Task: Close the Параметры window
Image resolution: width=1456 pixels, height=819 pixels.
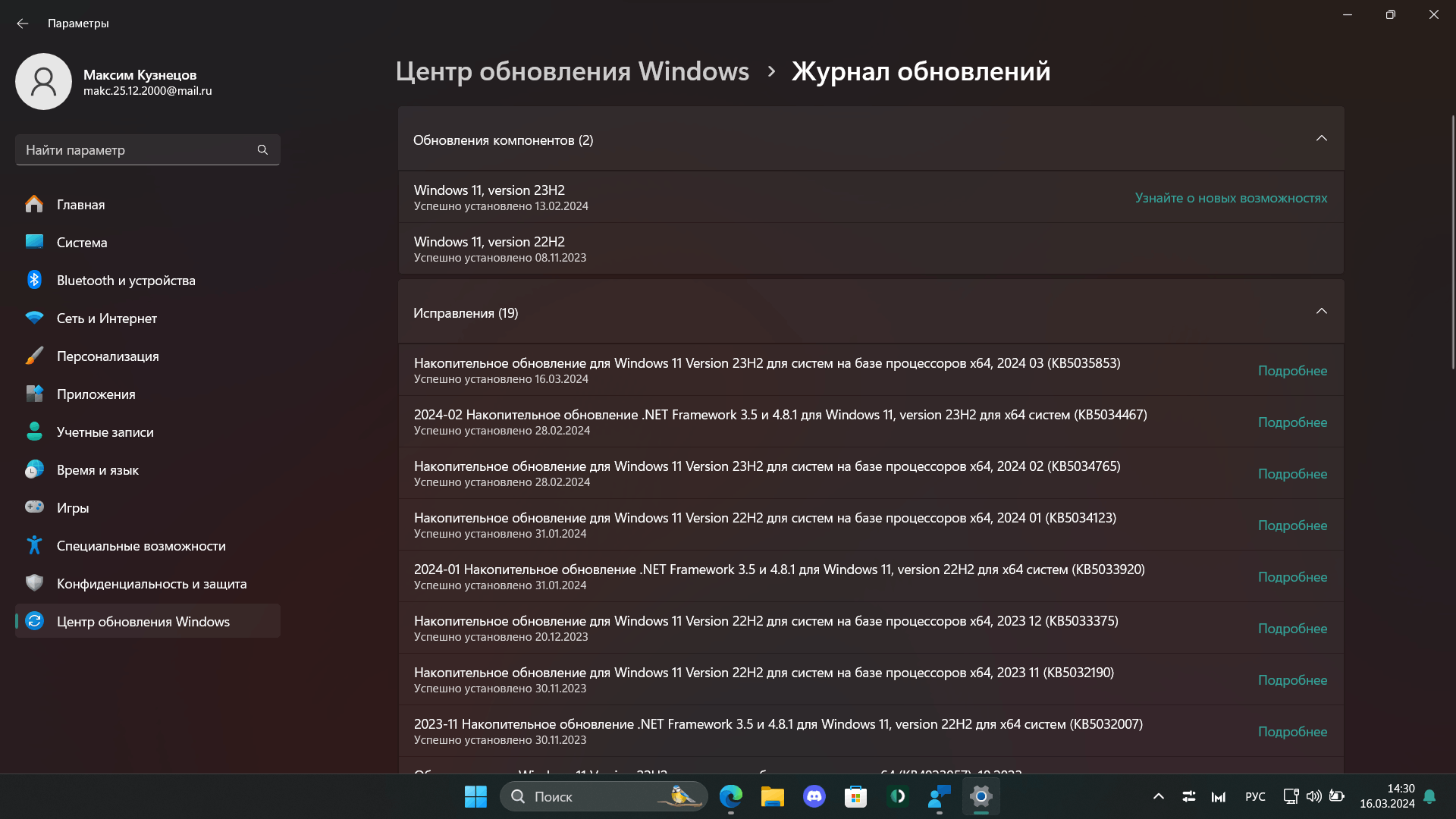Action: pos(1433,14)
